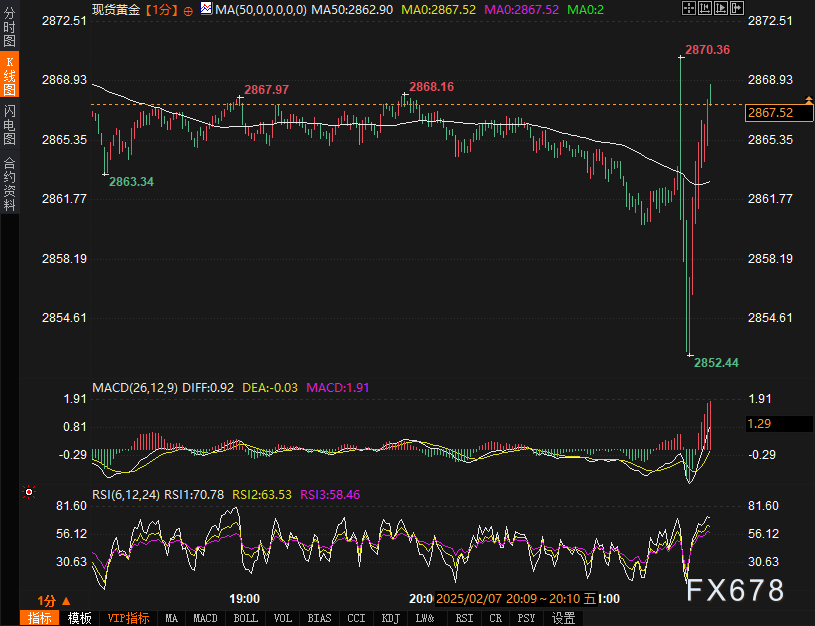Click the orange circle-plus icon beside 1分

coord(188,10)
